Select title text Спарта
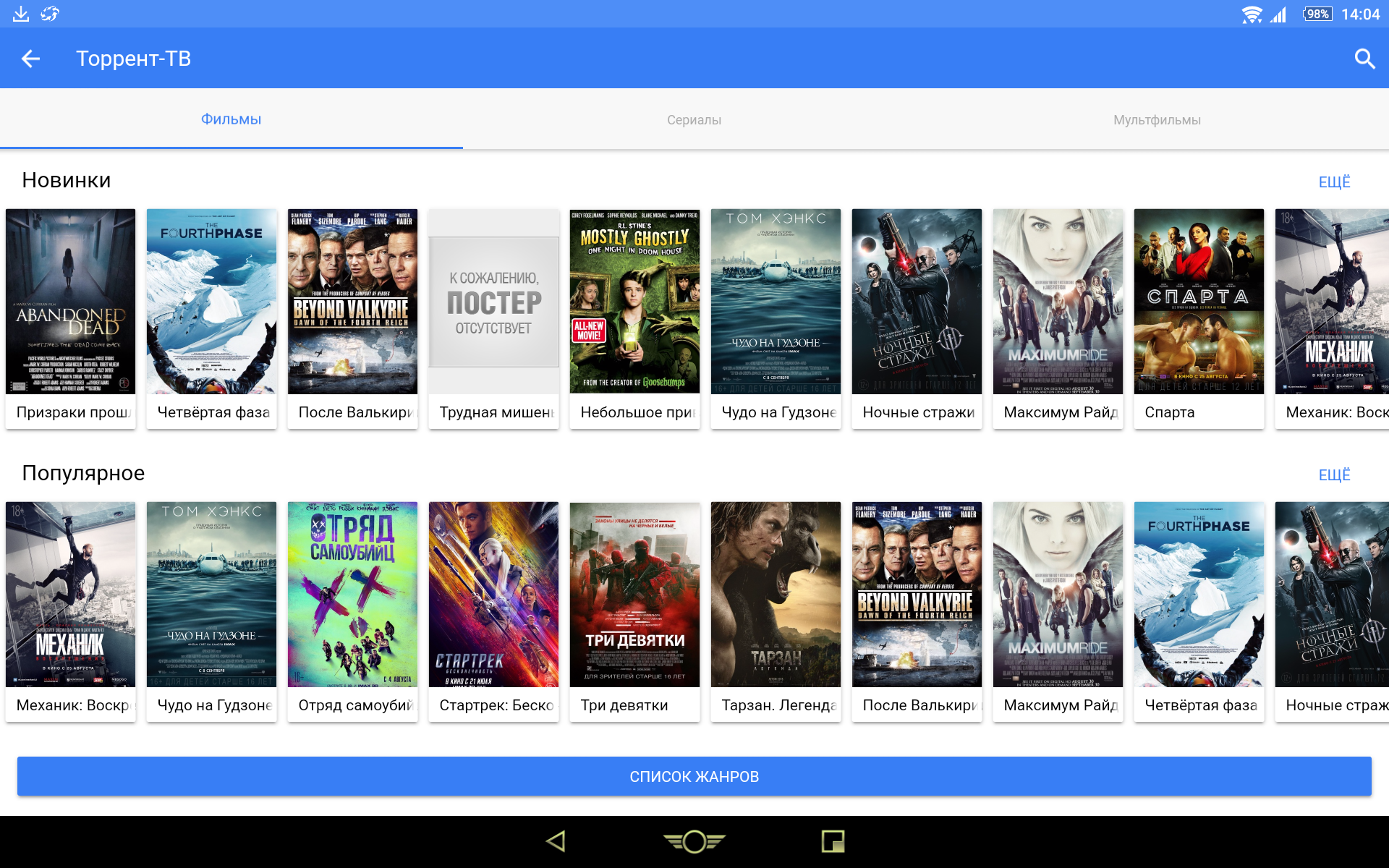Screen dimensions: 1389x868 1170,412
